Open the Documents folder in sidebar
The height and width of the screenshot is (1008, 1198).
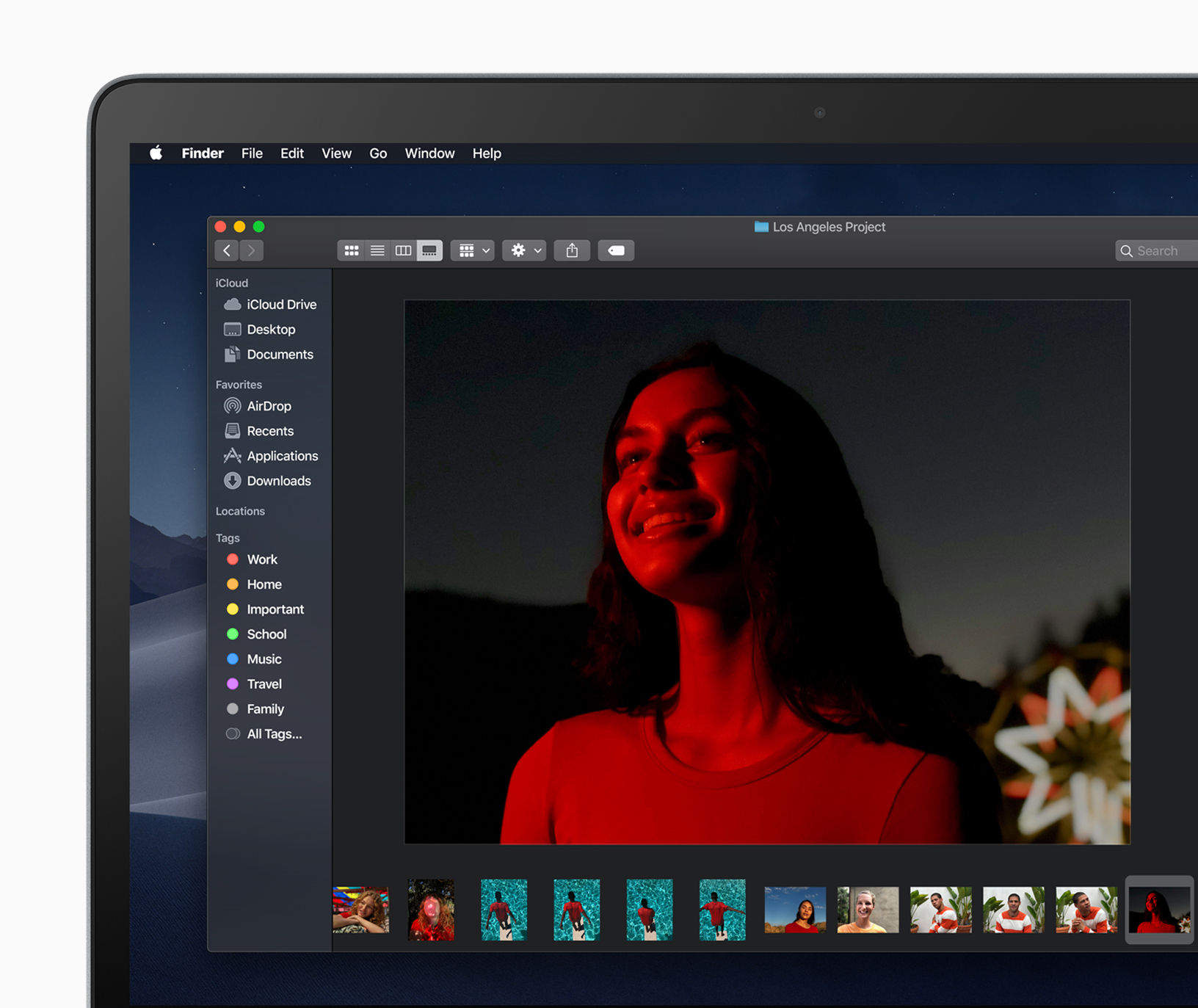point(280,354)
